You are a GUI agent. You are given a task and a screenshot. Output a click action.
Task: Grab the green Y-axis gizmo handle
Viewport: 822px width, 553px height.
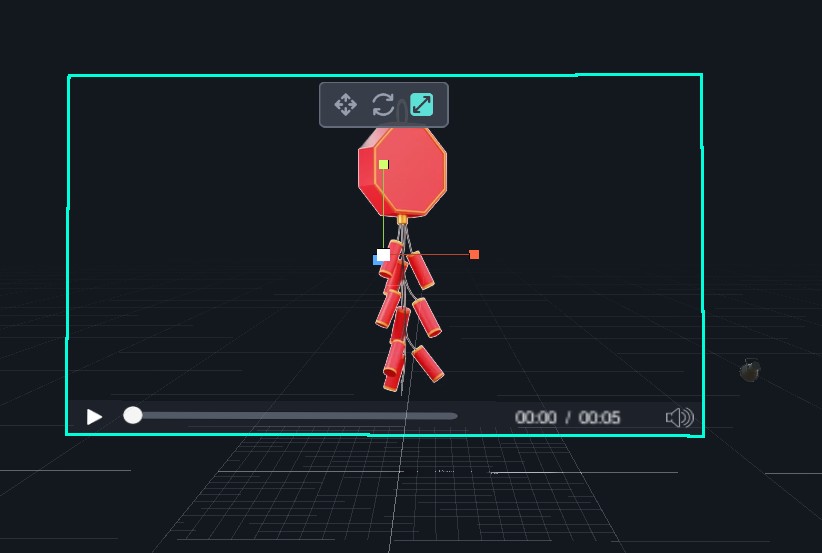click(x=383, y=165)
